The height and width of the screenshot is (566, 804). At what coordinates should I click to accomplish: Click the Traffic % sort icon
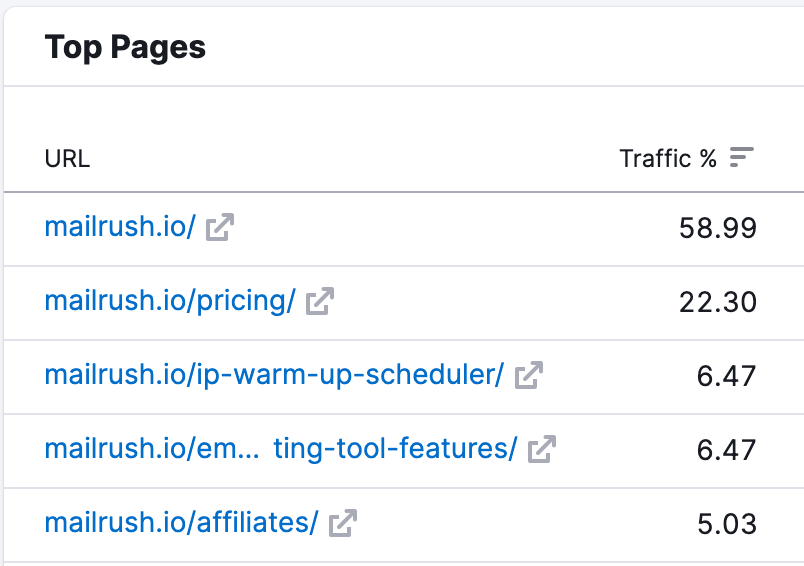pos(741,157)
